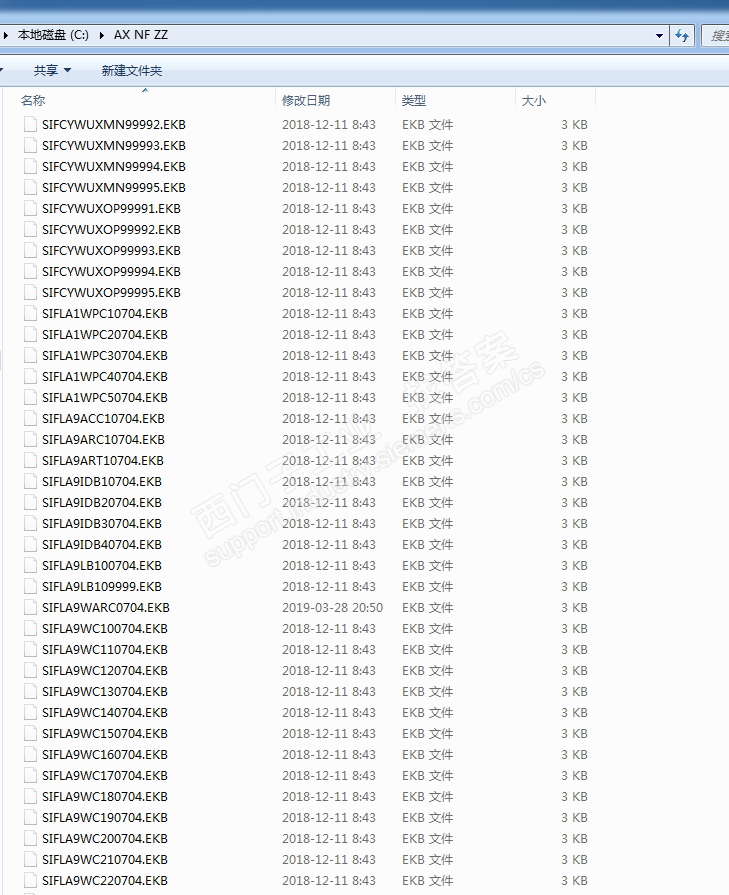The height and width of the screenshot is (895, 729).
Task: Click file icon of SIFLA9ACC10704.EKB
Action: point(31,418)
